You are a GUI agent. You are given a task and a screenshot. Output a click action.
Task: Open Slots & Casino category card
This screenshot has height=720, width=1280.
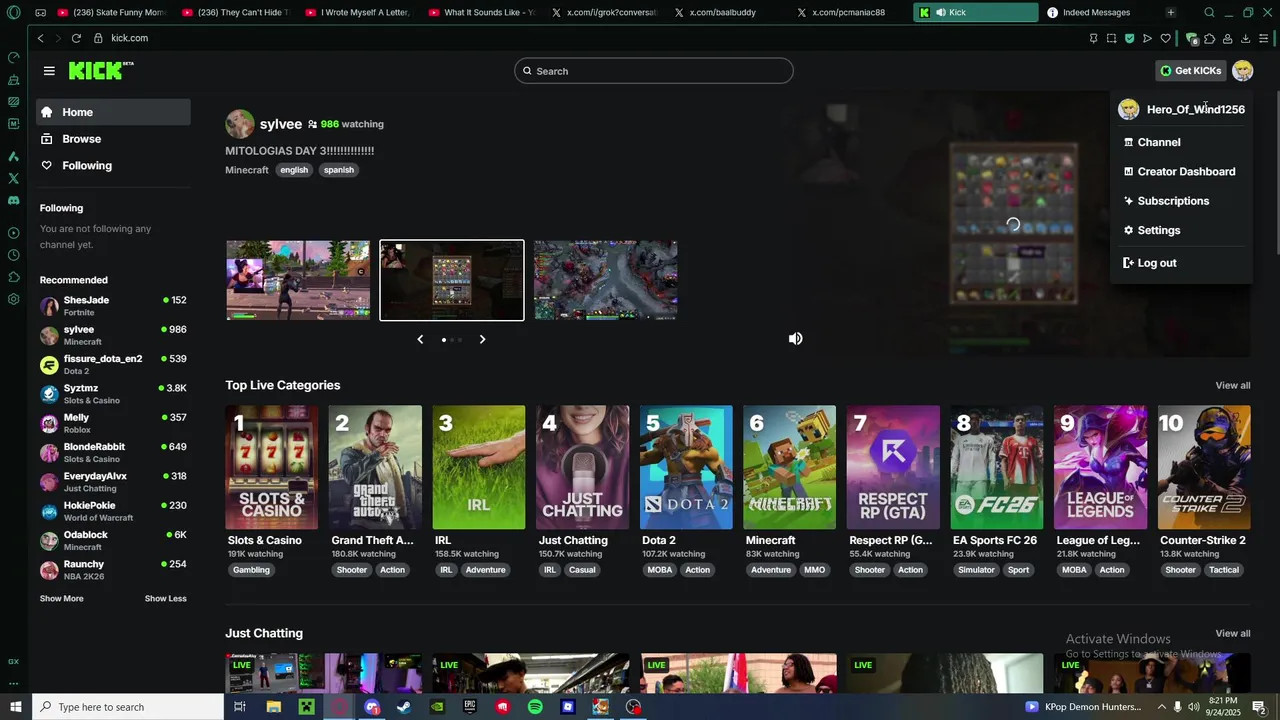pos(272,467)
